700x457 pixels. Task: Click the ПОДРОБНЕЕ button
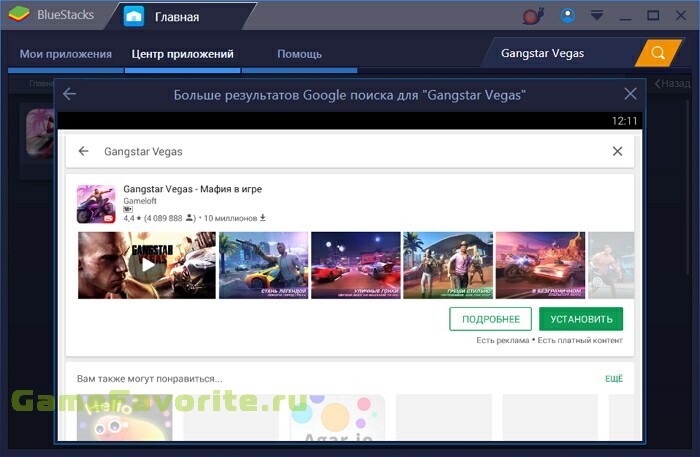coord(491,319)
